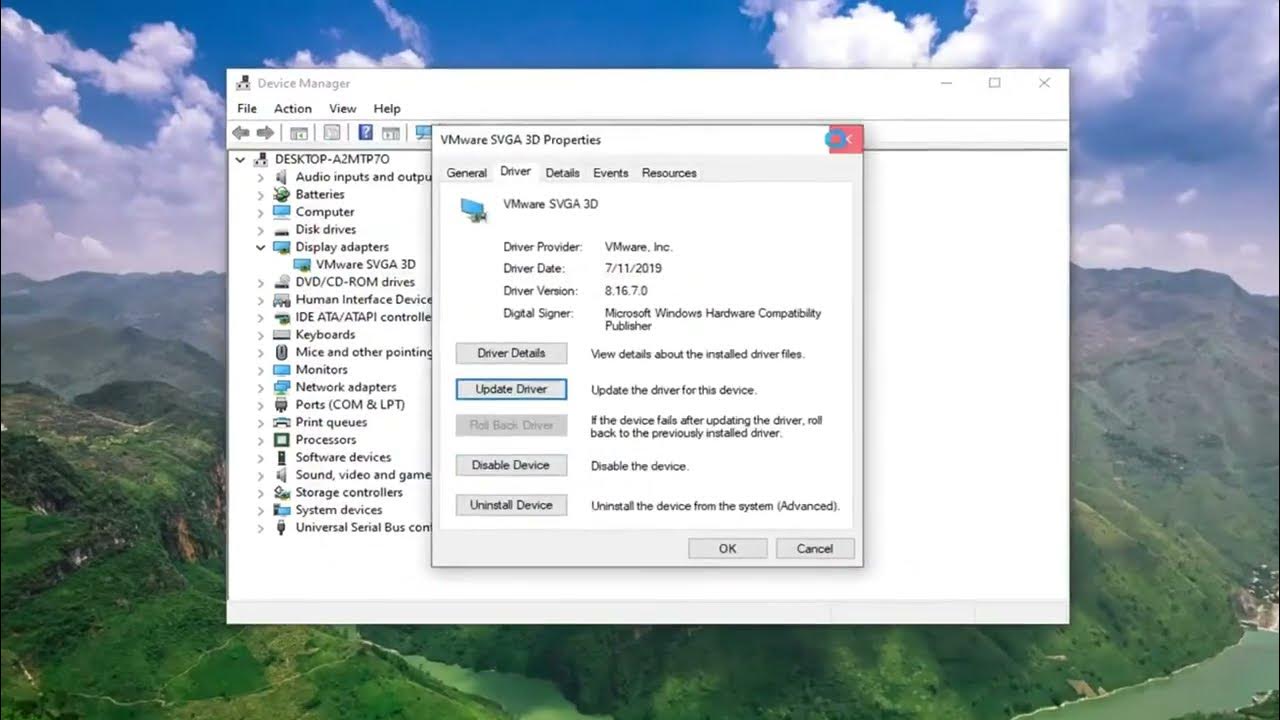Expand the Sound, video and game controllers branch
This screenshot has width=1280, height=720.
coord(261,475)
